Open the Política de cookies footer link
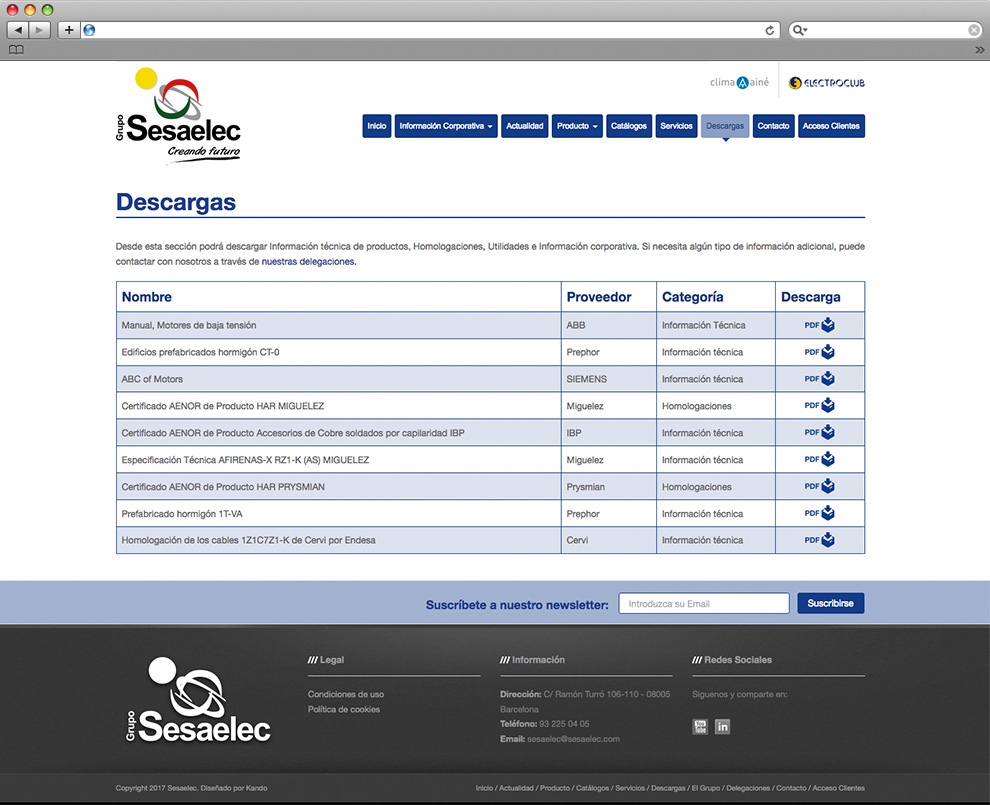 tap(344, 709)
